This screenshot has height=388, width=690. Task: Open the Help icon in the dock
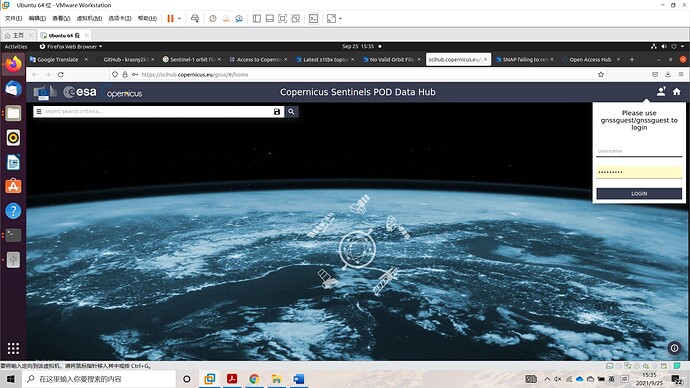[x=13, y=211]
